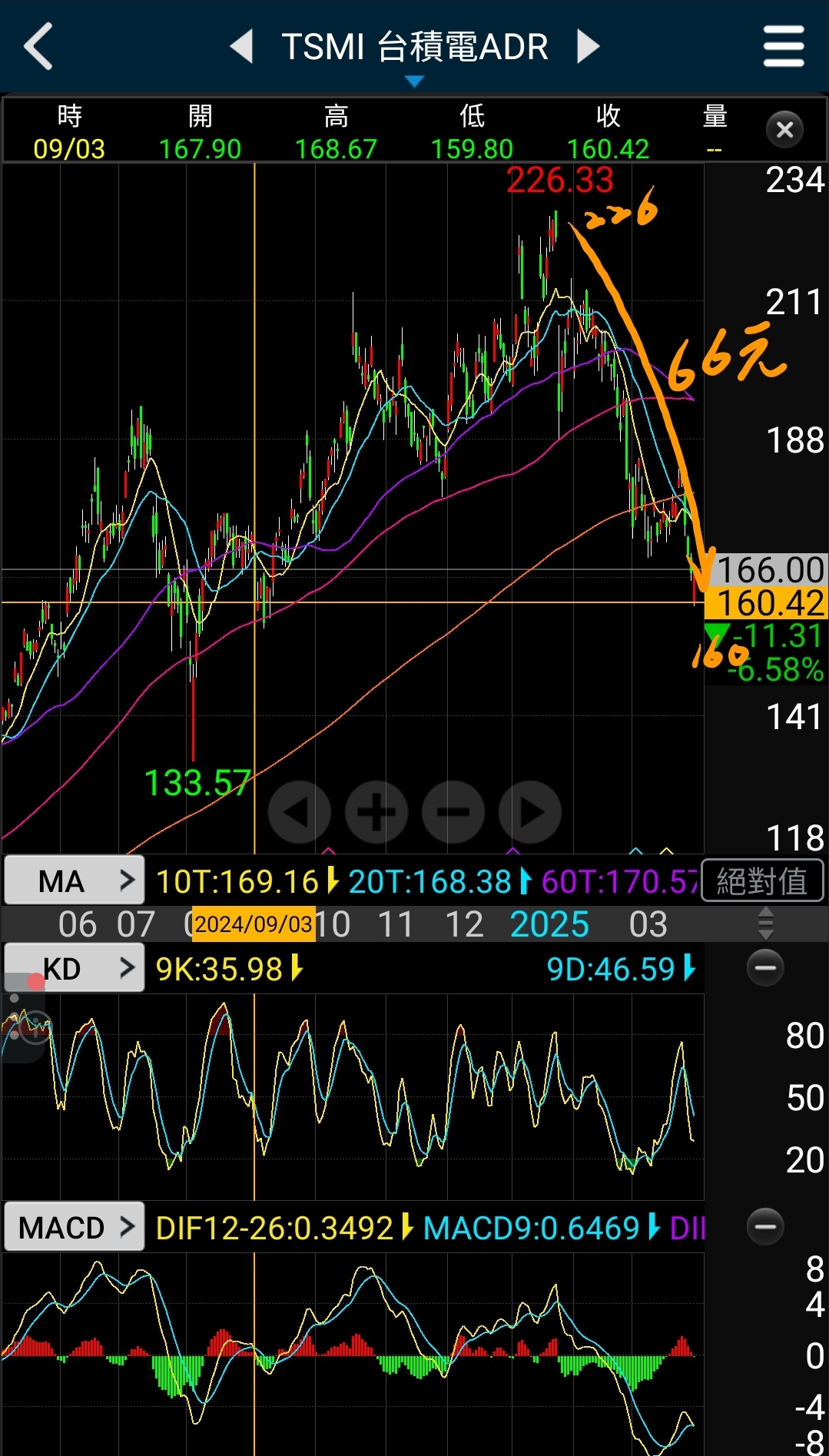Toggle the 絕對值 absolute value button

762,881
